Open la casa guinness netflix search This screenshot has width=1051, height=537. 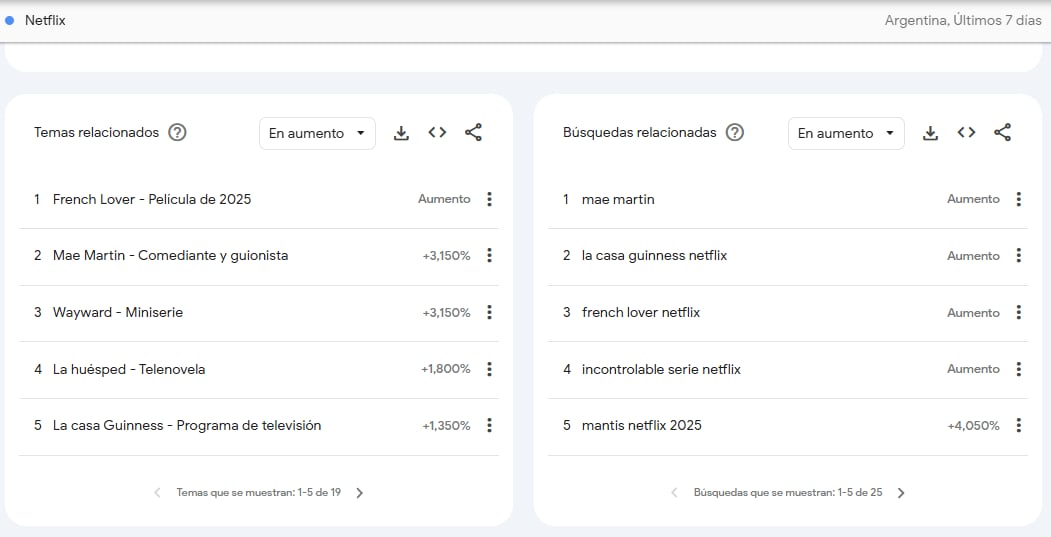[x=654, y=255]
